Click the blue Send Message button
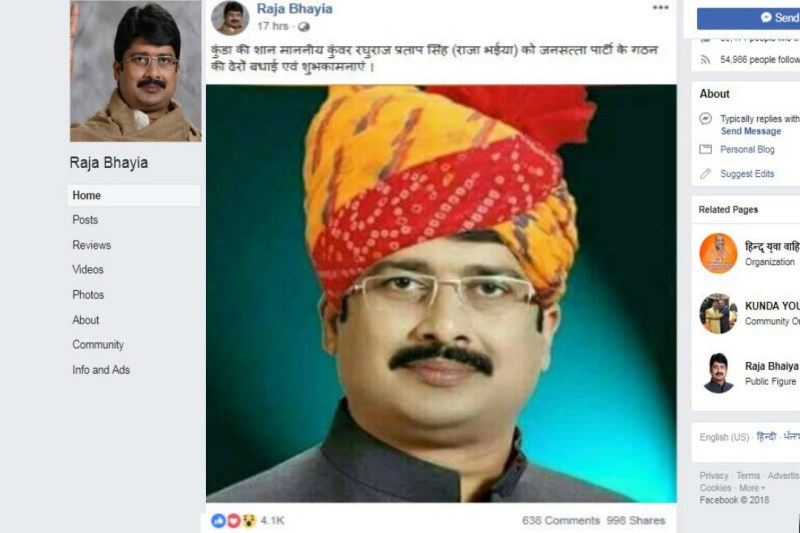 (748, 18)
